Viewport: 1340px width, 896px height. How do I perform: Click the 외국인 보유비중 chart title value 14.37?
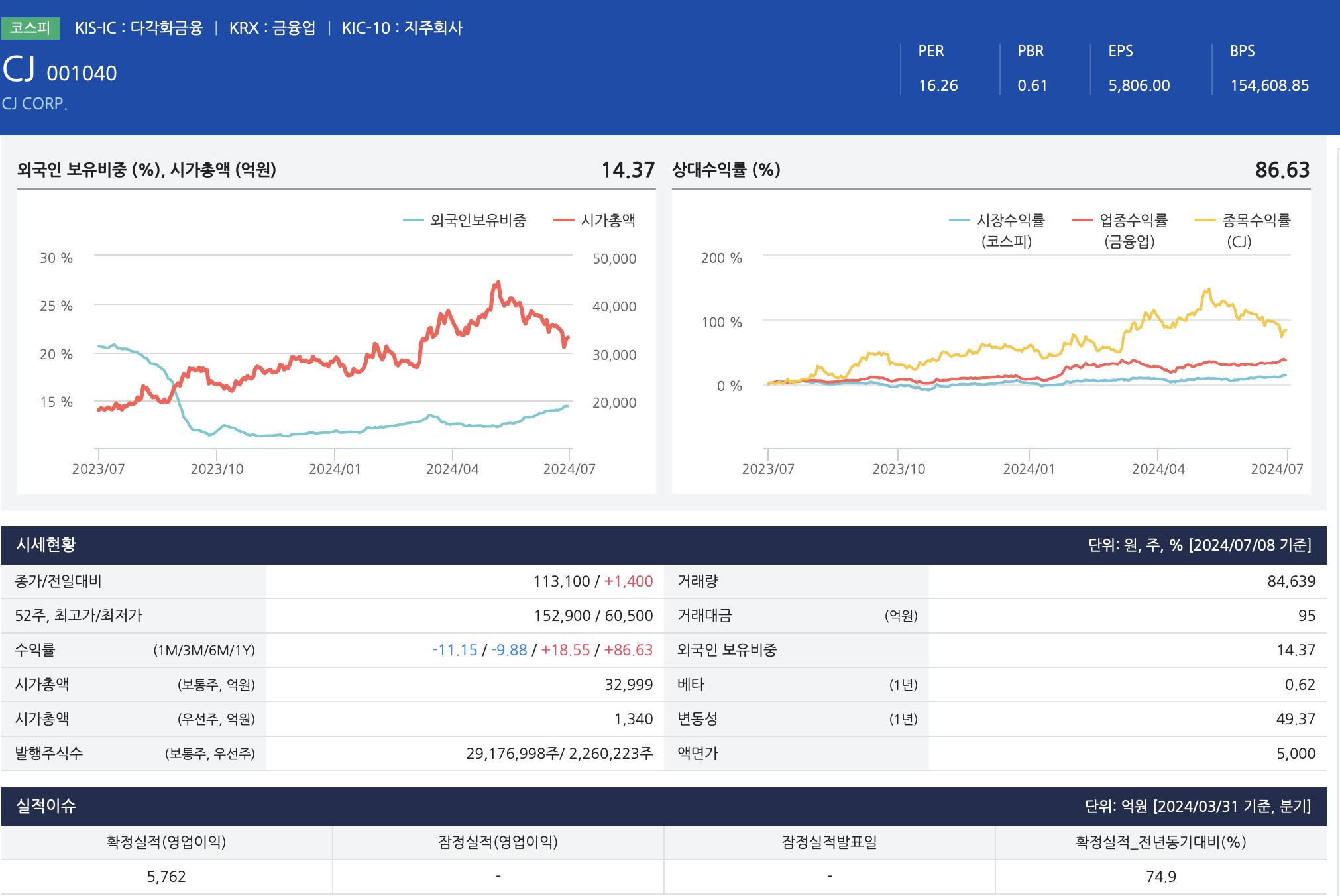[x=628, y=170]
